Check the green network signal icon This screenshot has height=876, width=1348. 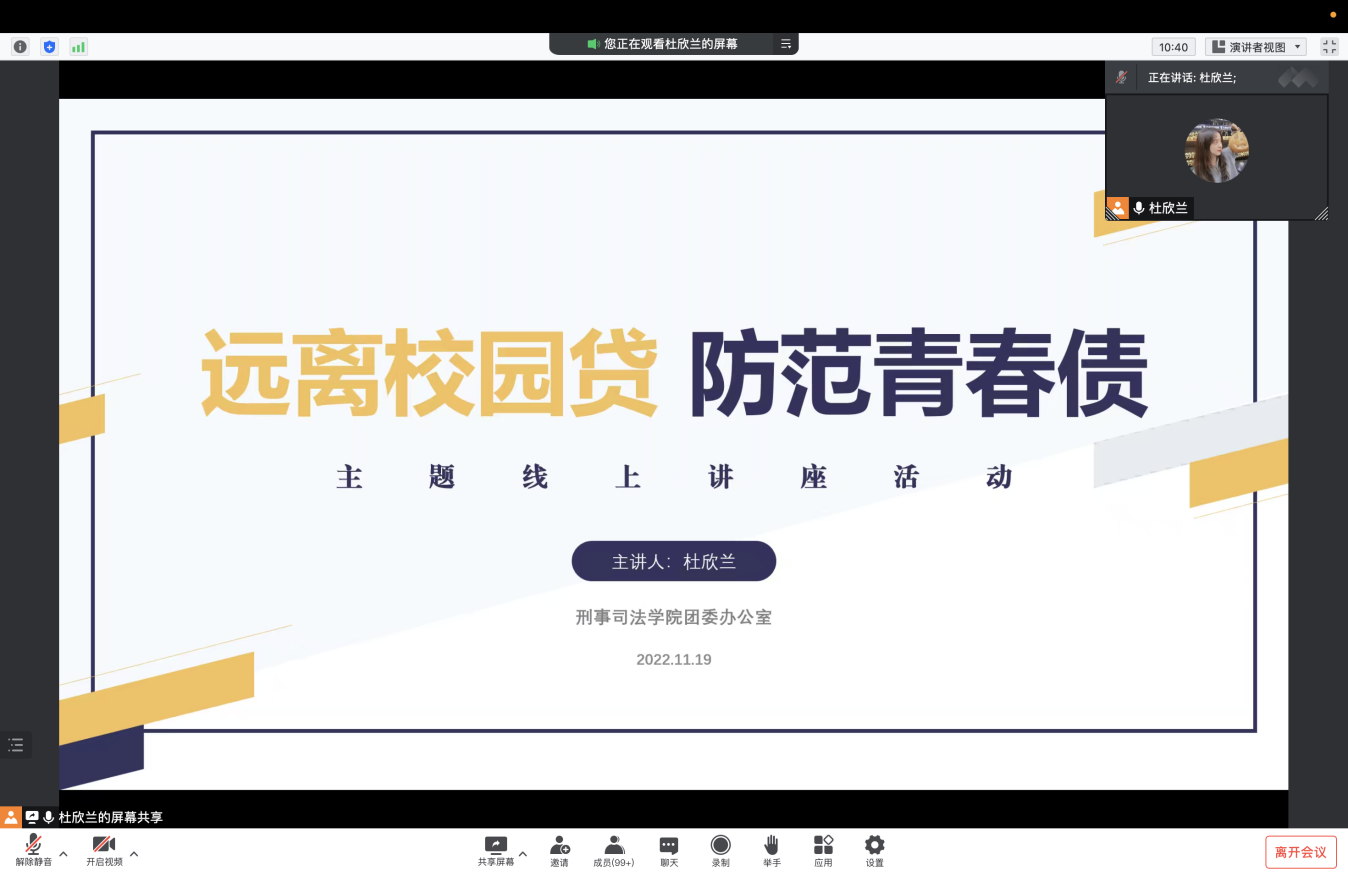coord(78,47)
